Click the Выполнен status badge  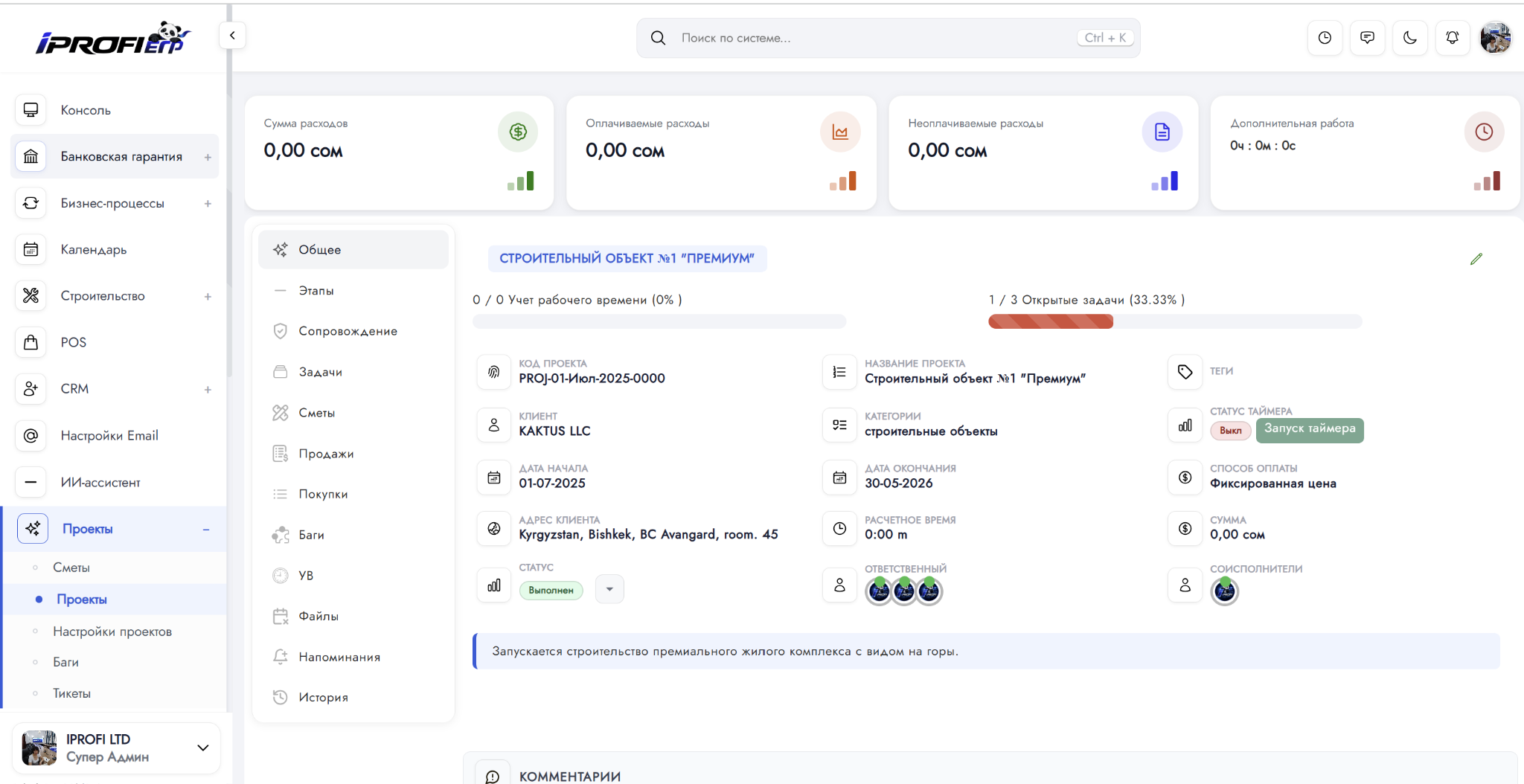pos(551,590)
